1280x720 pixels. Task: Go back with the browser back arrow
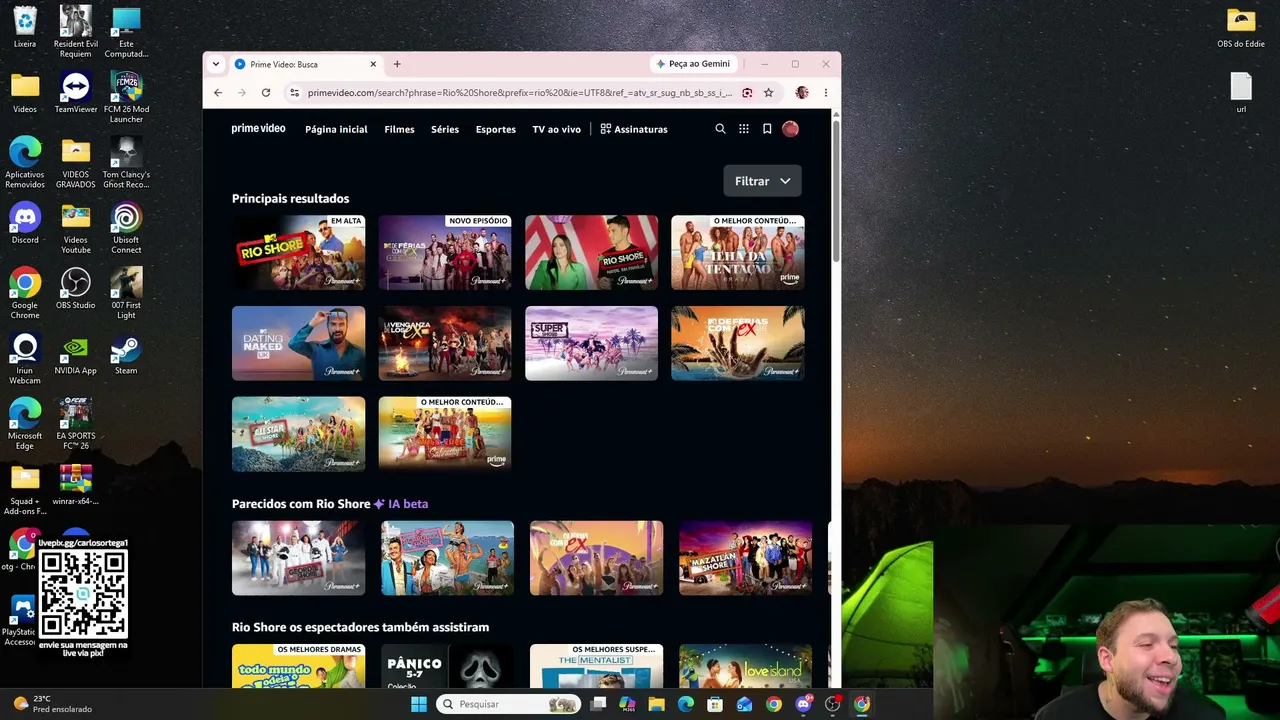pyautogui.click(x=218, y=93)
